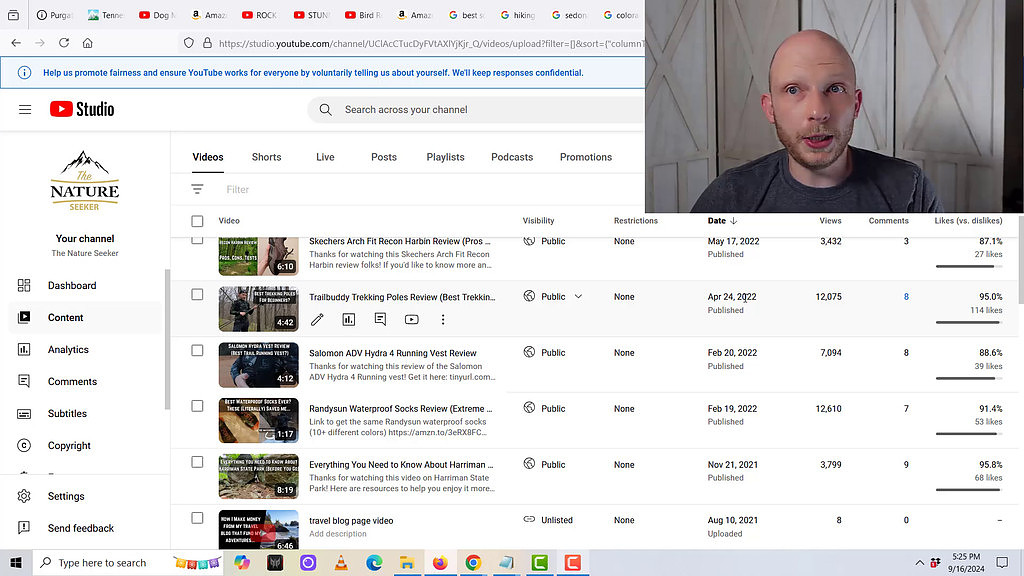Open the Filter bar above the video list
The height and width of the screenshot is (576, 1024).
(x=238, y=189)
